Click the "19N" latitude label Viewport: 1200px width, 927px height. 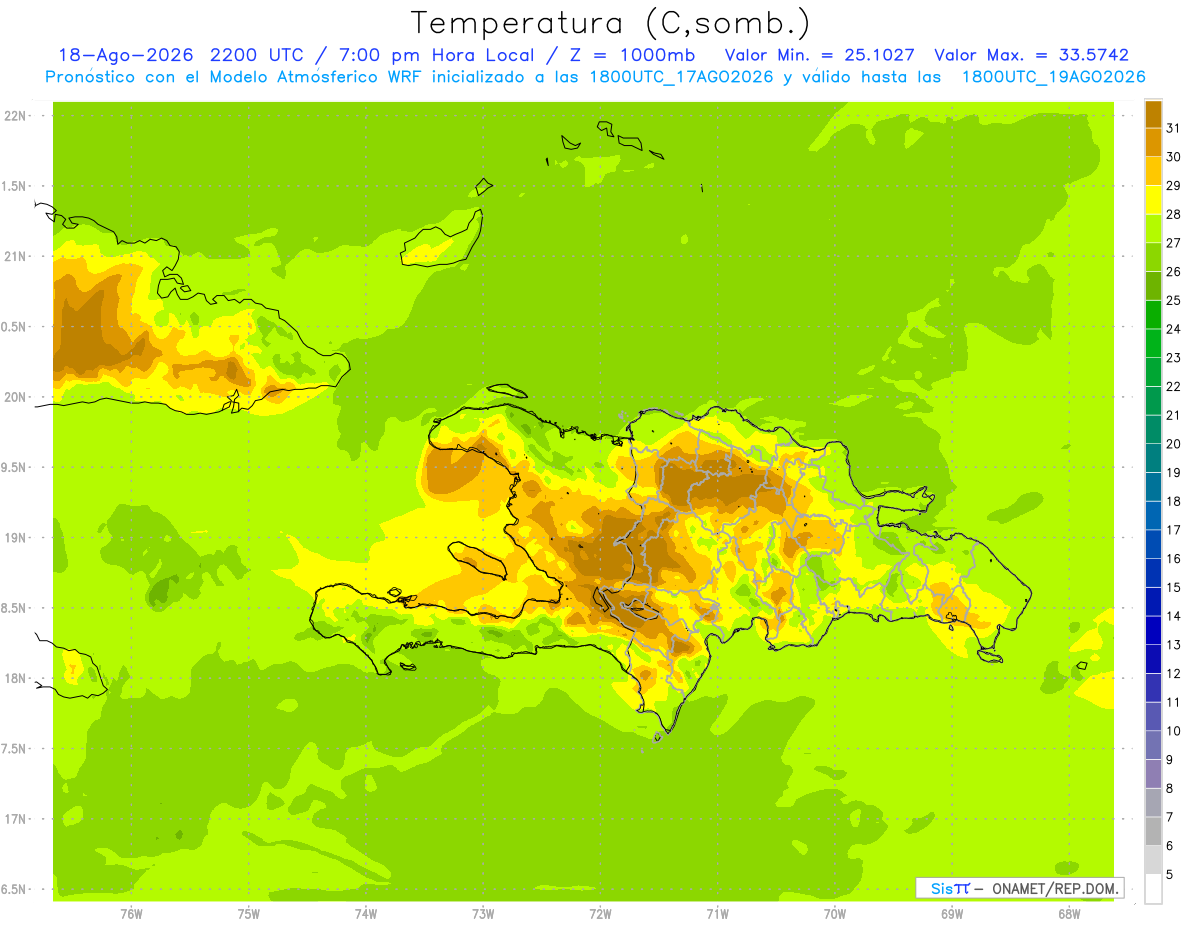pyautogui.click(x=14, y=538)
